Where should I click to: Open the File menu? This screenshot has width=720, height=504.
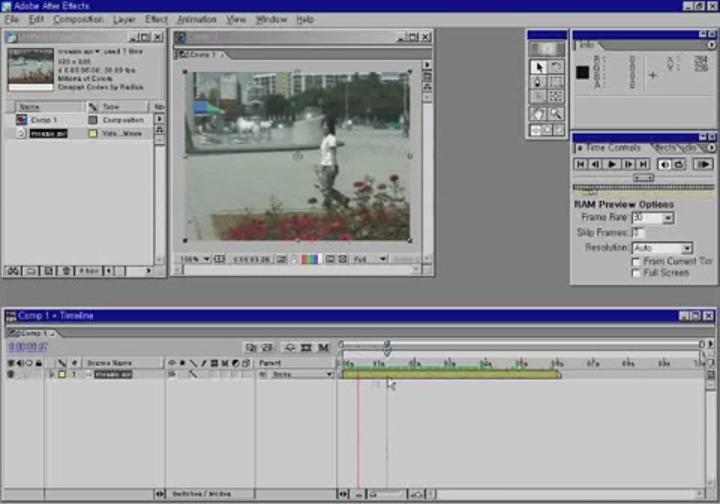tap(11, 20)
